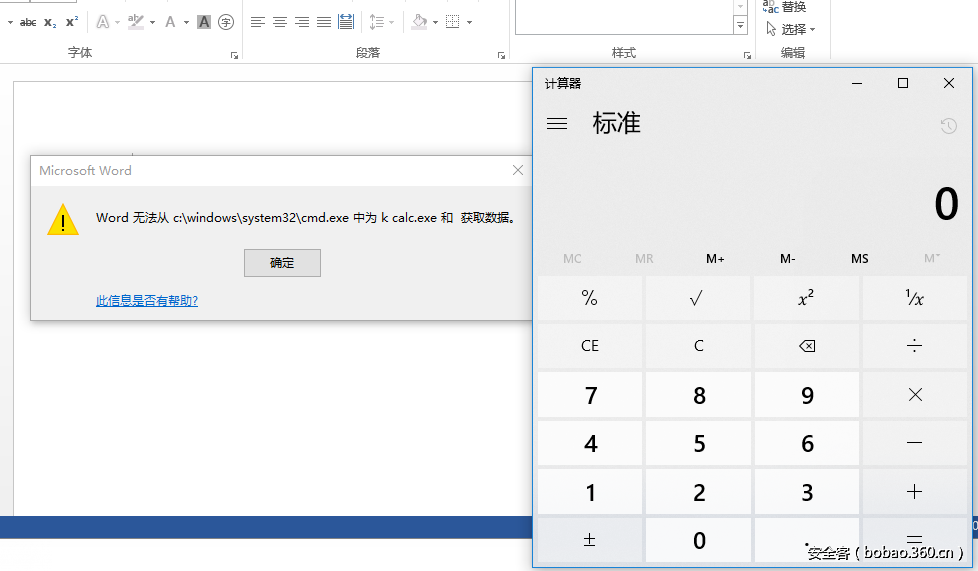This screenshot has width=978, height=571.
Task: Toggle superscript formatting
Action: (71, 22)
